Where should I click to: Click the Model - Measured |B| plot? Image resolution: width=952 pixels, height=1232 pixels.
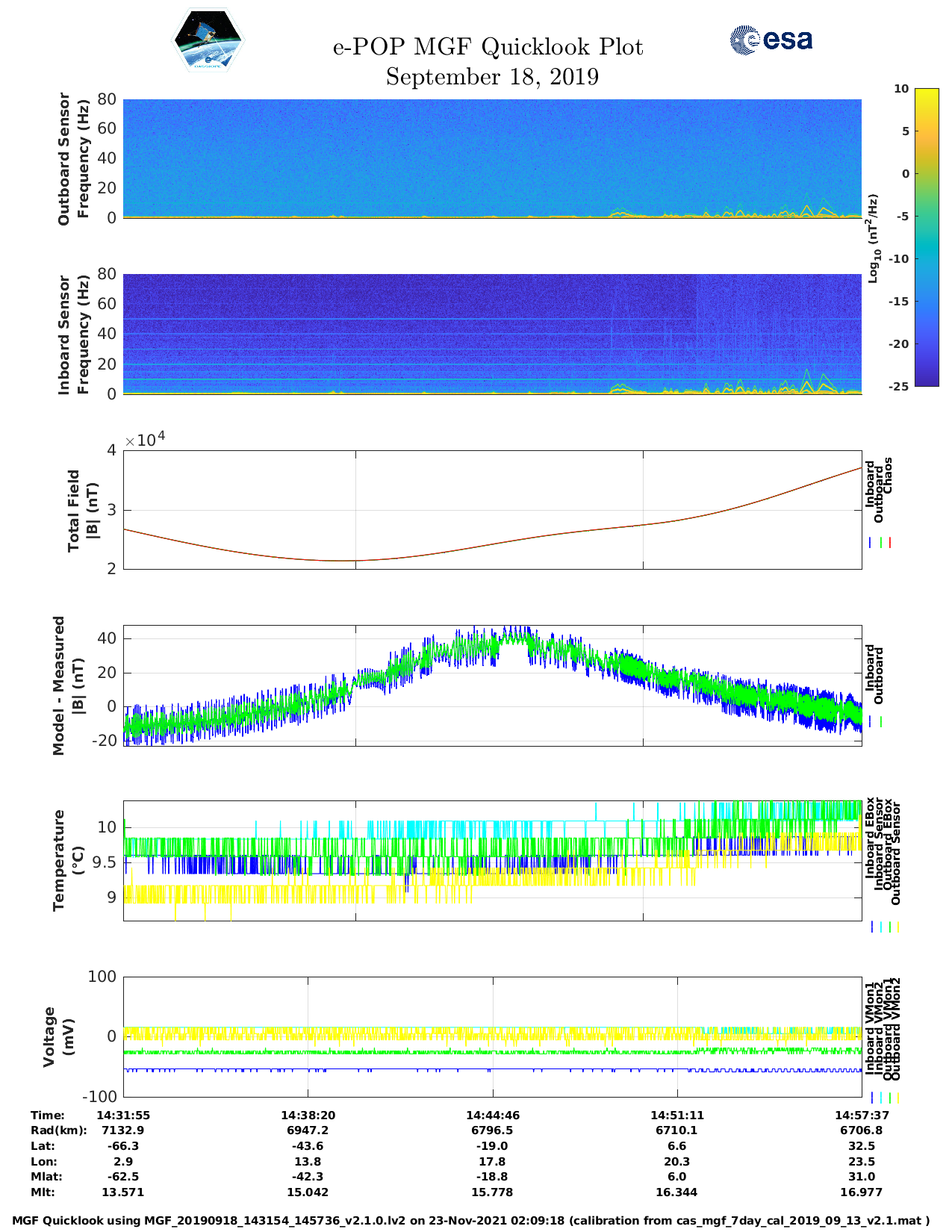492,685
